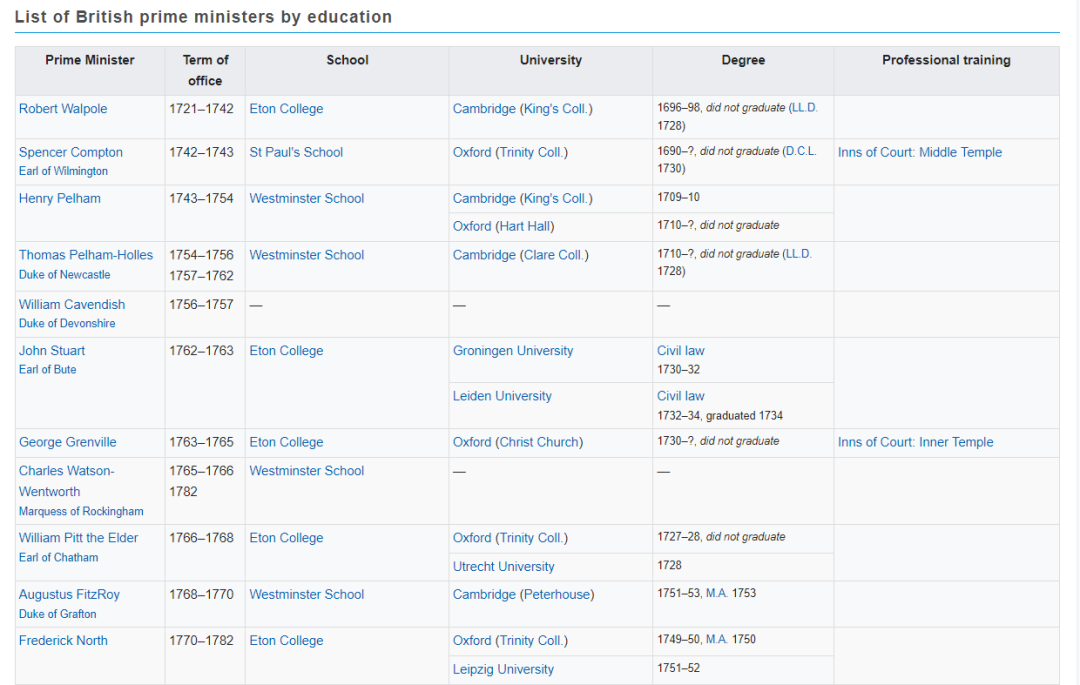This screenshot has height=685, width=1080.
Task: Click the '1732–34, graduated 1734' text
Action: pos(720,415)
